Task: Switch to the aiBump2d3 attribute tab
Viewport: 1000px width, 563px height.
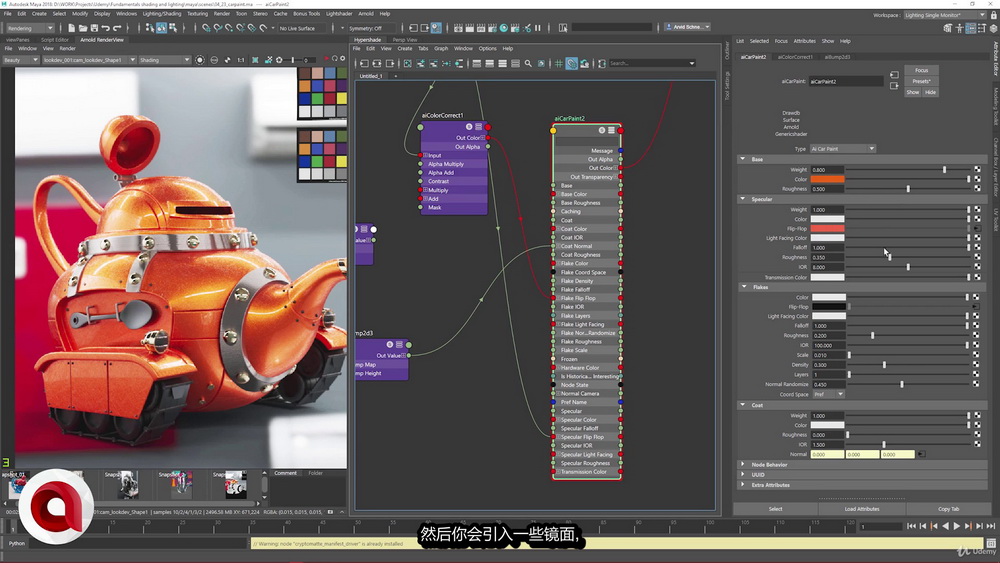Action: pos(837,57)
